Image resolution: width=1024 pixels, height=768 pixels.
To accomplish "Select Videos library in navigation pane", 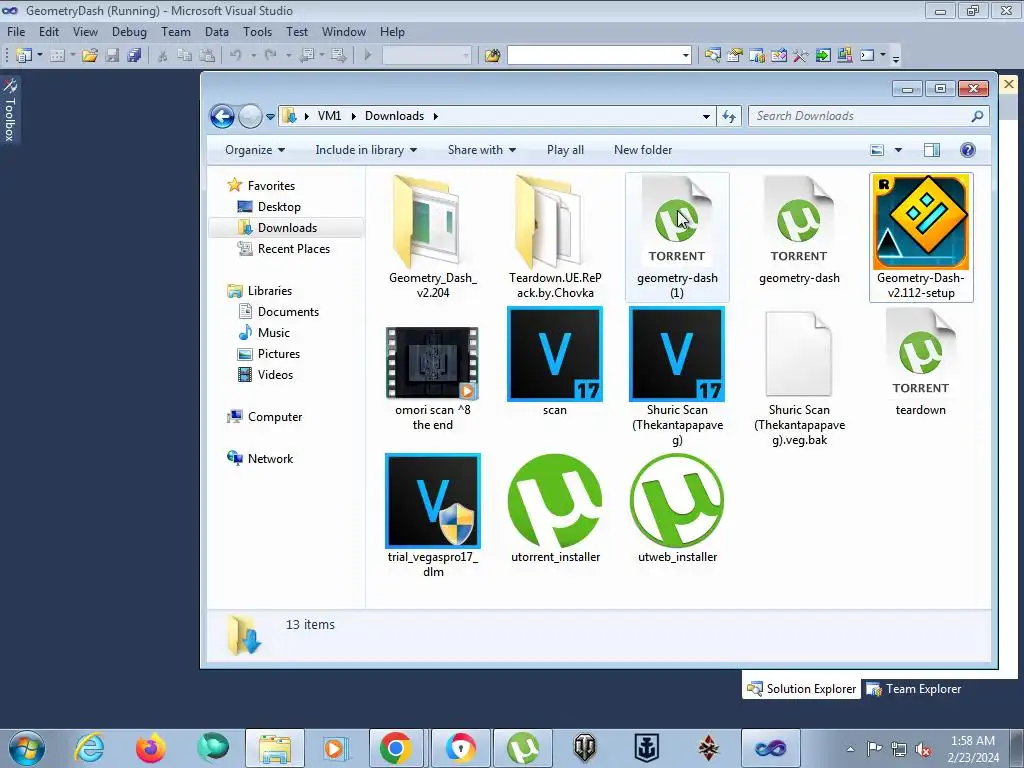I will (275, 375).
